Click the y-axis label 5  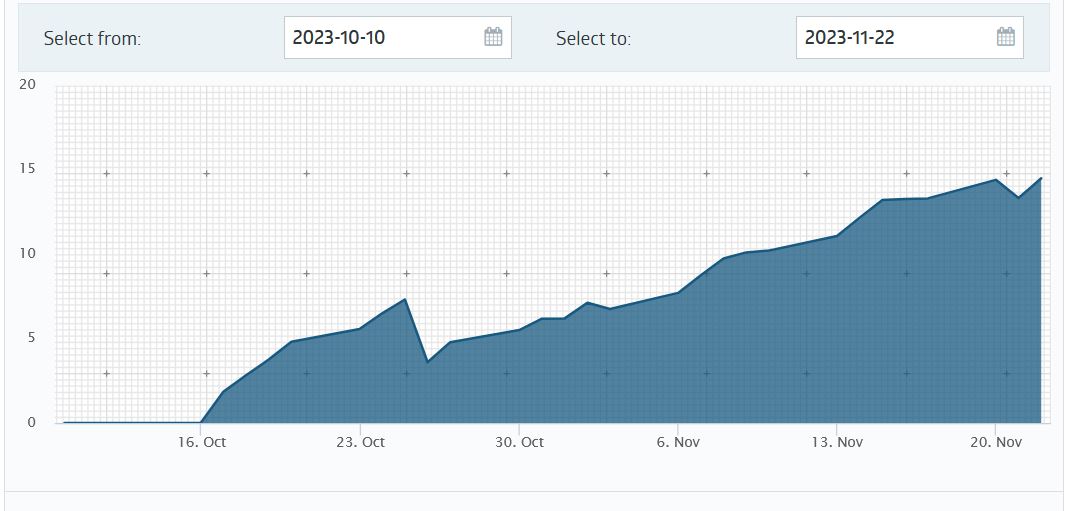point(31,338)
